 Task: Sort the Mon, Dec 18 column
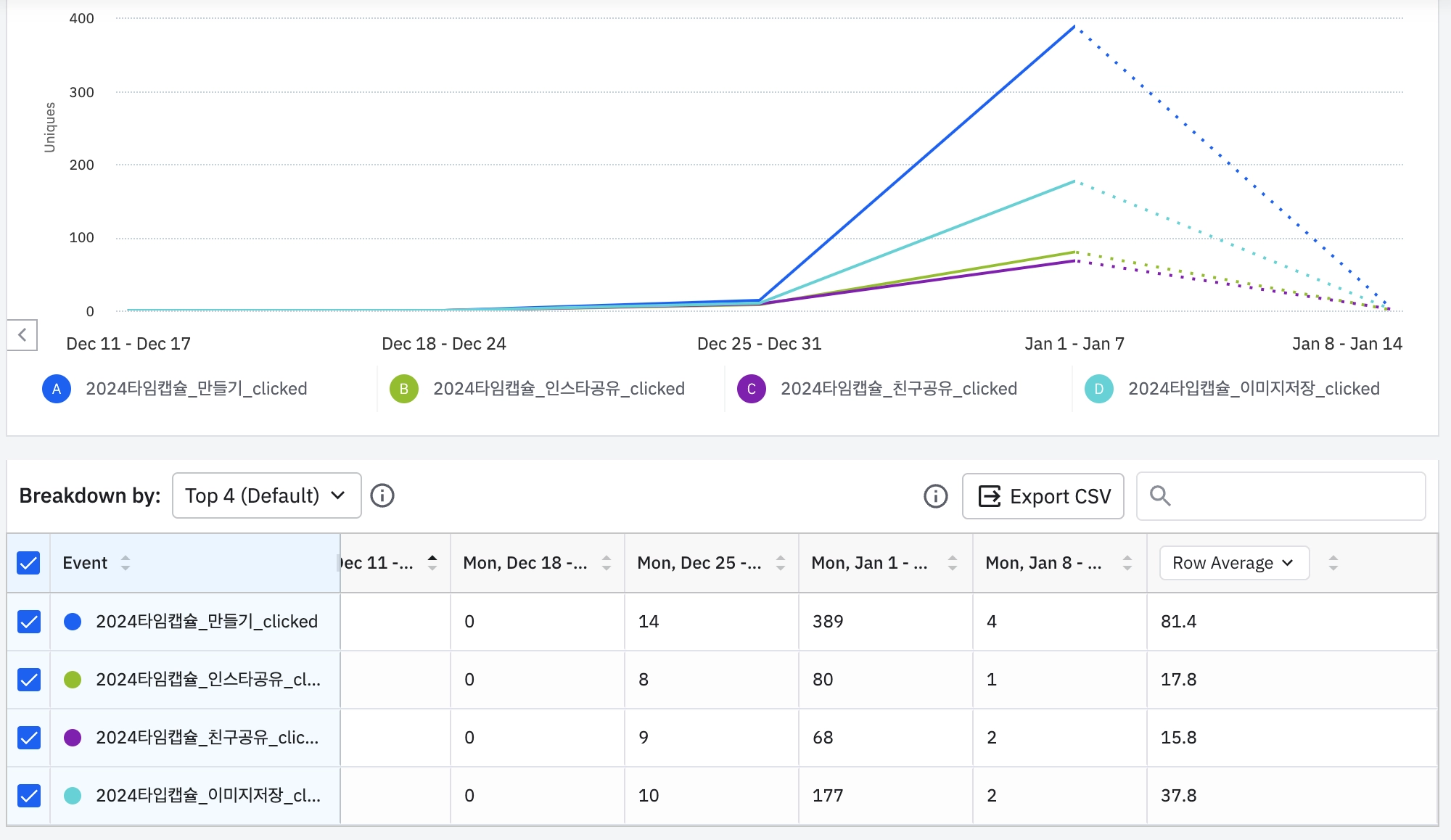point(607,563)
